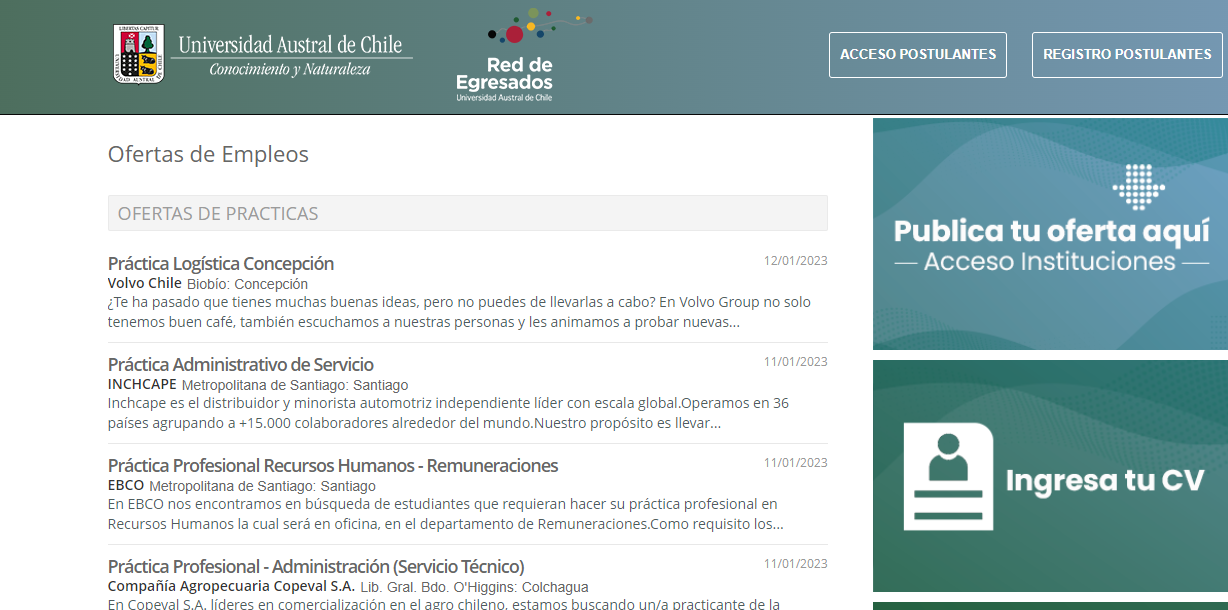
Task: Click the INCHCAPE company name
Action: [142, 384]
